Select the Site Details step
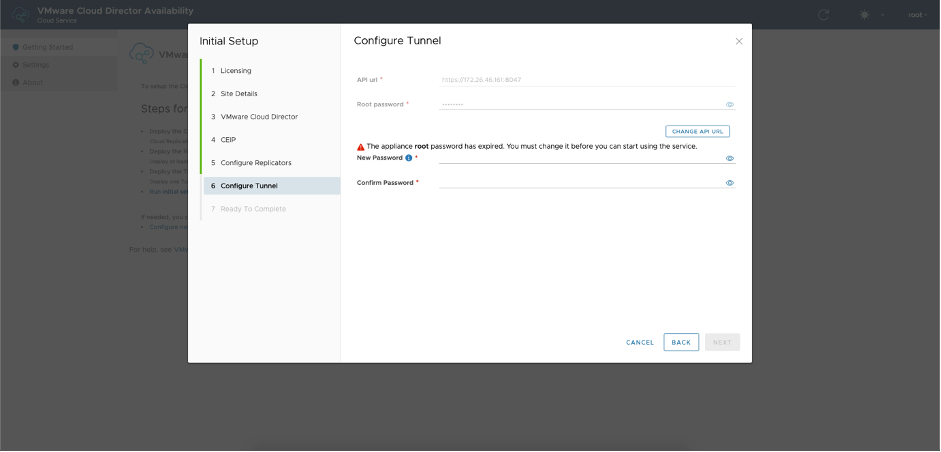941x452 pixels. click(240, 94)
